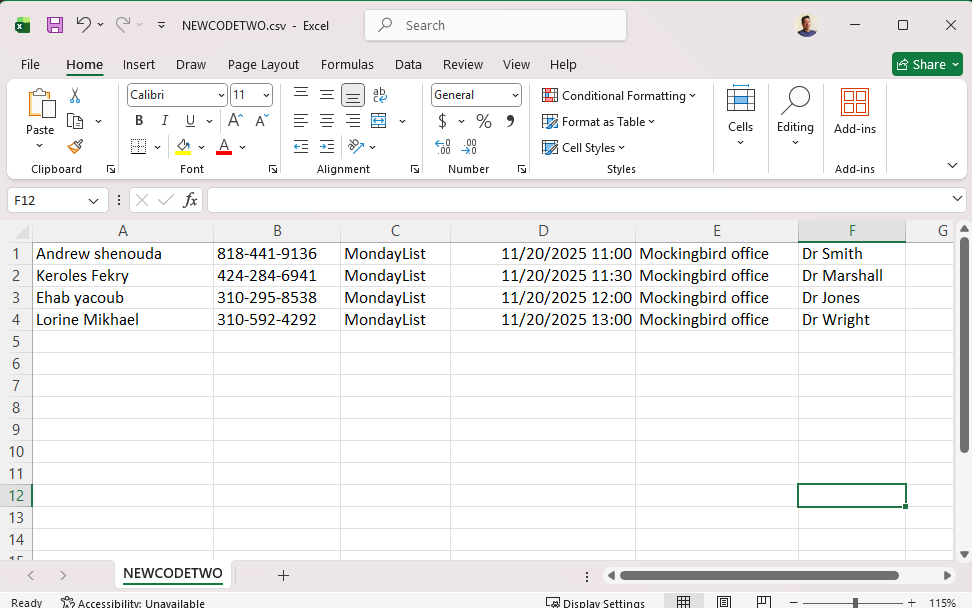The width and height of the screenshot is (972, 608).
Task: Click the Merge & Center icon
Action: click(x=378, y=121)
